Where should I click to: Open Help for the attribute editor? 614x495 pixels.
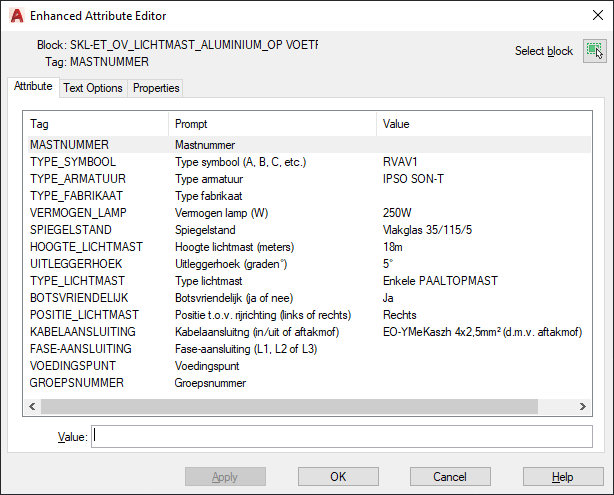tap(562, 477)
